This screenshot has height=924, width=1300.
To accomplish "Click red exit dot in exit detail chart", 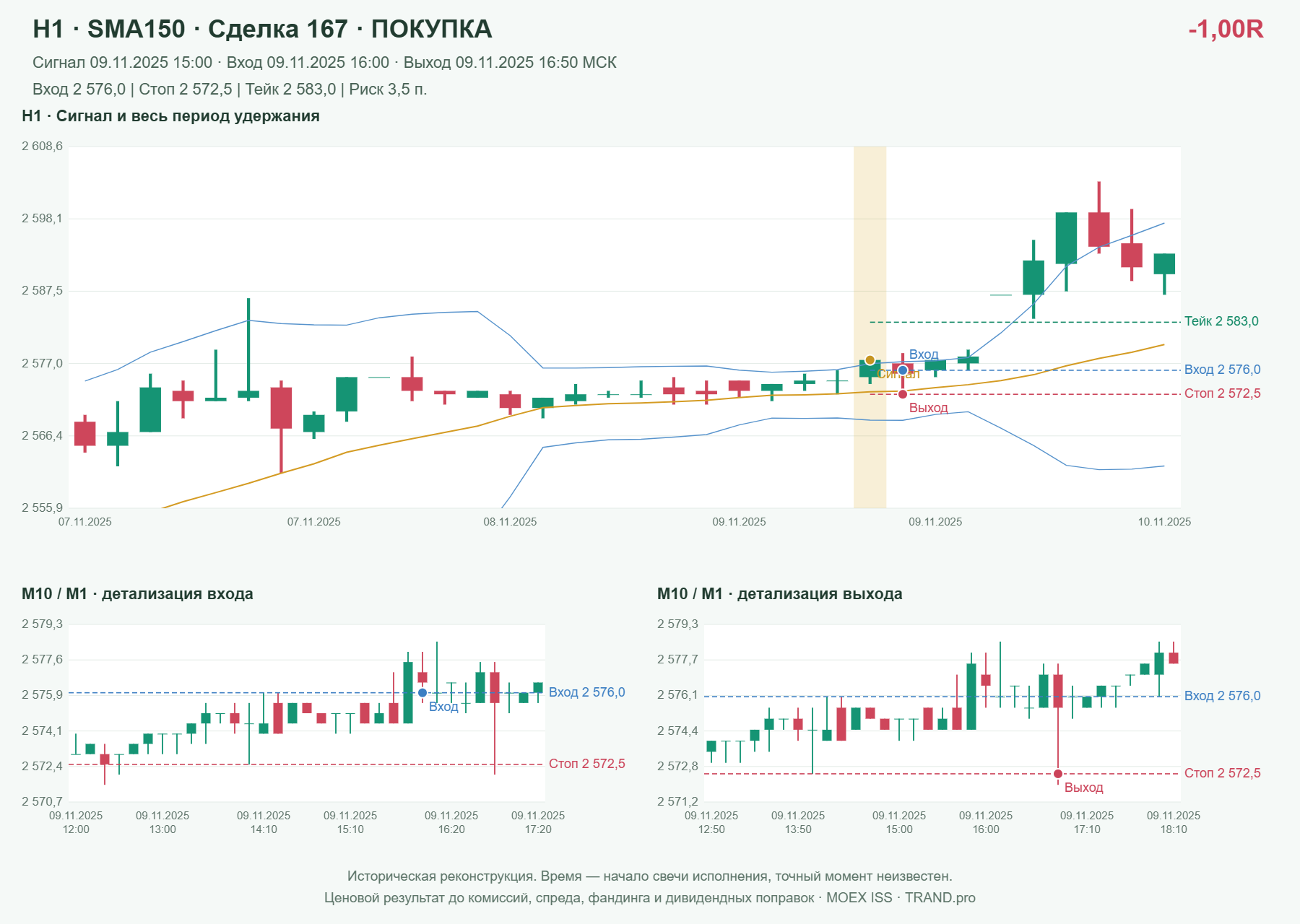I will click(x=1058, y=774).
